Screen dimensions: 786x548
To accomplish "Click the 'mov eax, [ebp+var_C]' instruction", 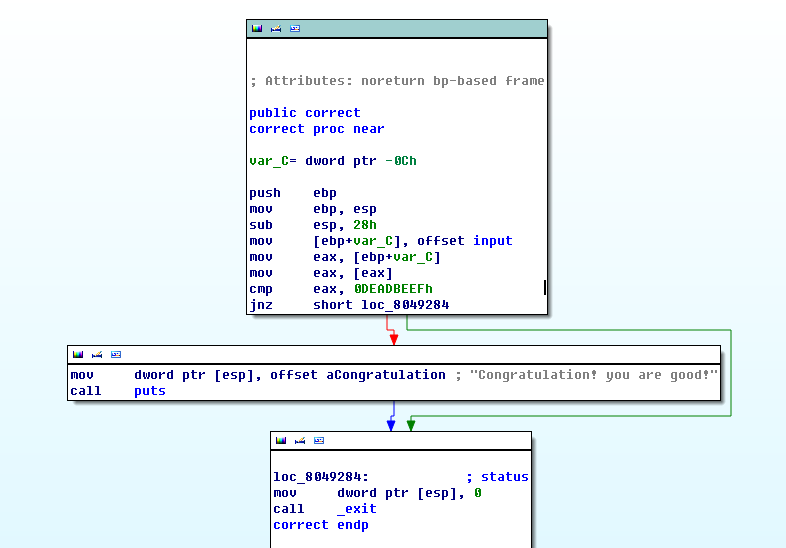I will click(345, 257).
